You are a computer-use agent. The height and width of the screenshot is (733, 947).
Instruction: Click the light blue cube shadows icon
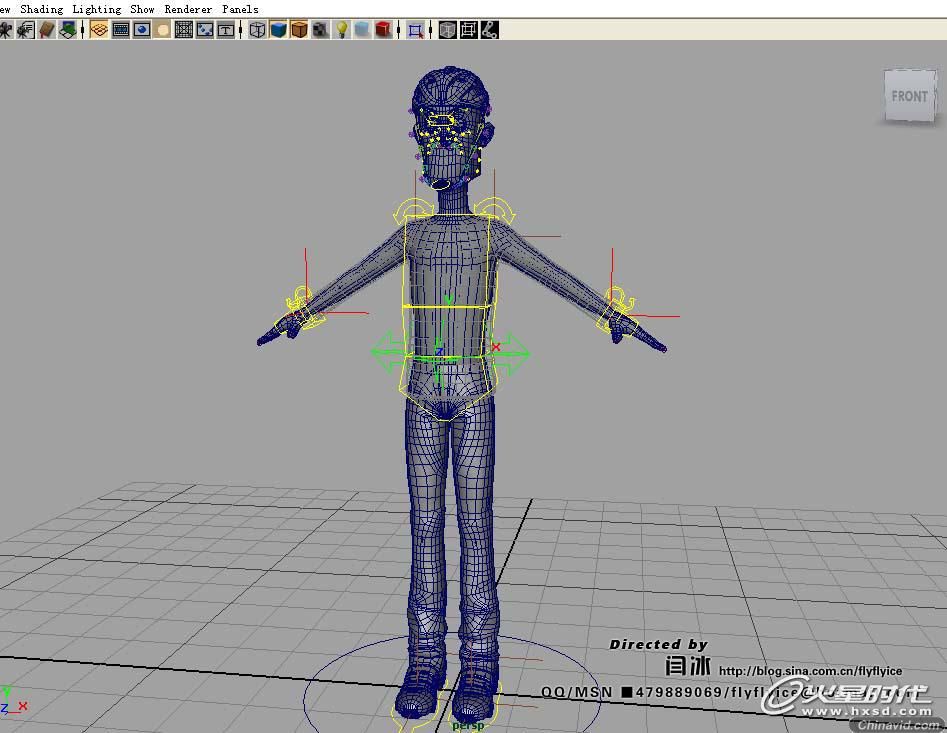(x=362, y=30)
